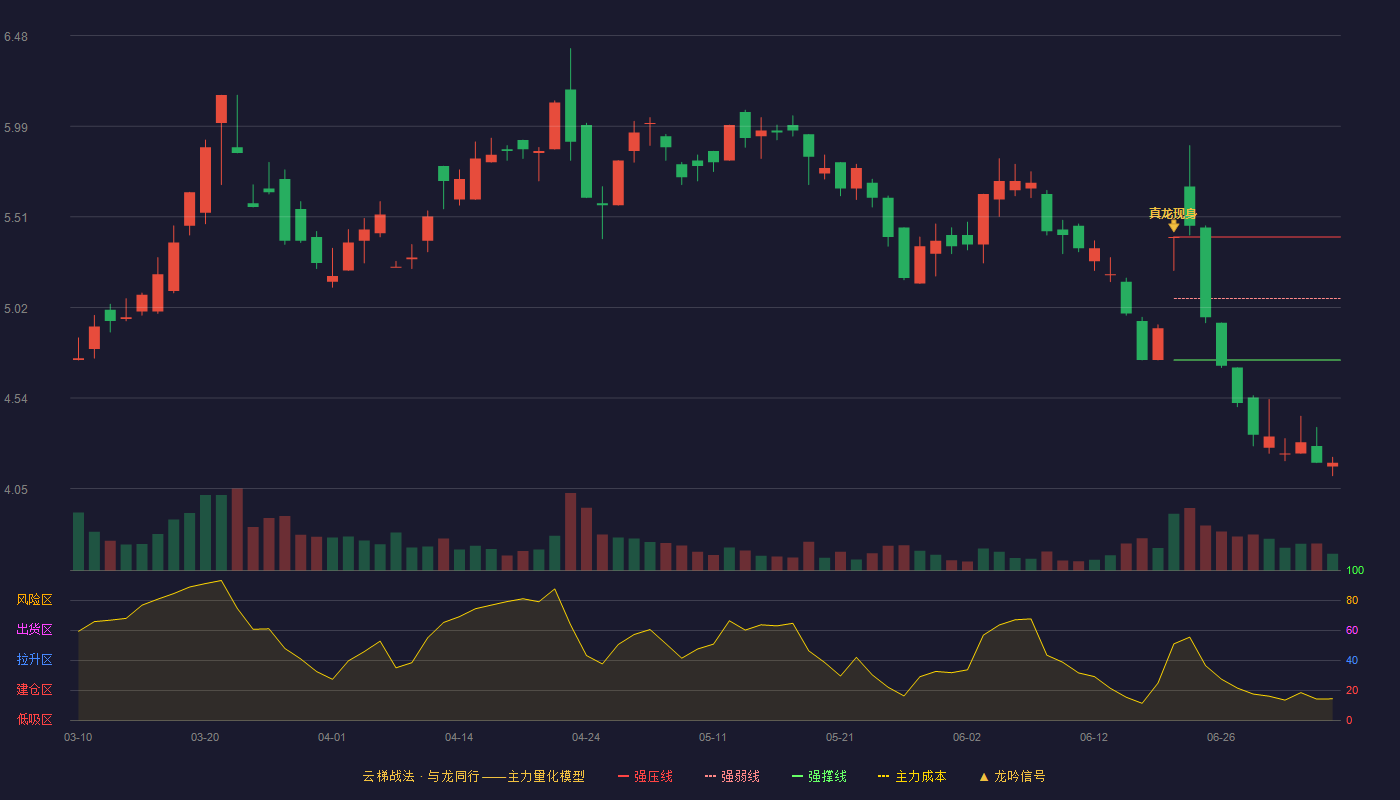The height and width of the screenshot is (800, 1400).
Task: Click the 5.99 price axis label
Action: pos(16,128)
